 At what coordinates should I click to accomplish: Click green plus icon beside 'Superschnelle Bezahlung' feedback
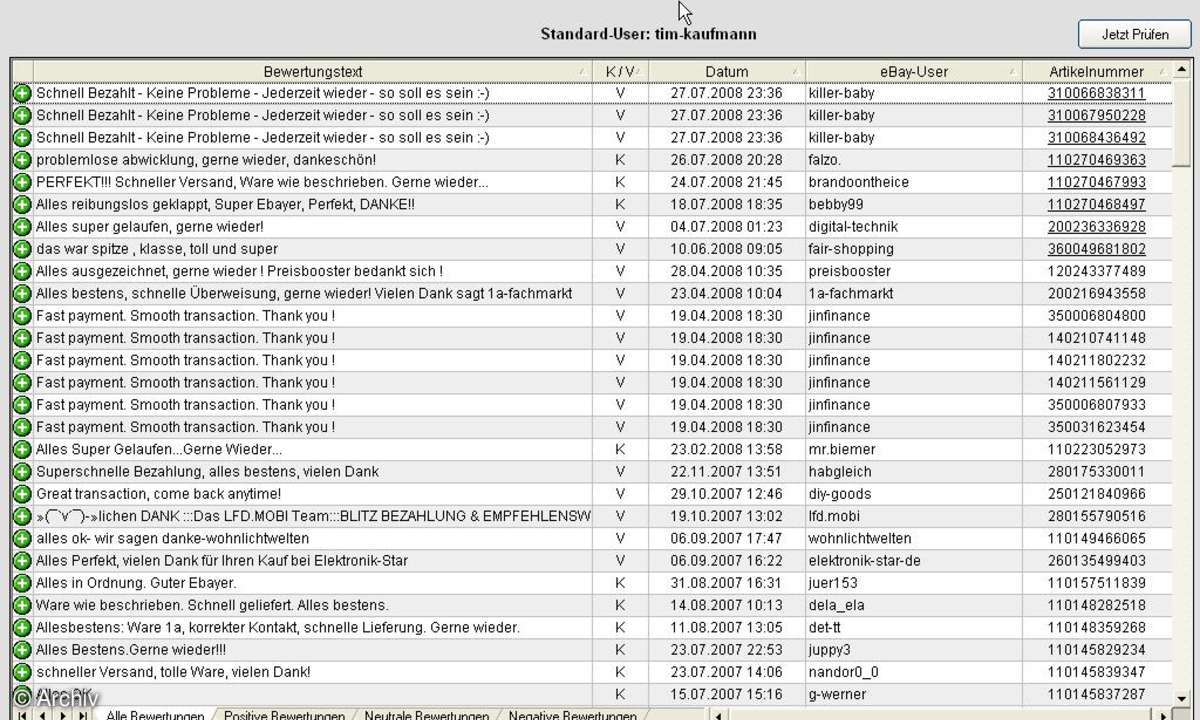pyautogui.click(x=22, y=472)
